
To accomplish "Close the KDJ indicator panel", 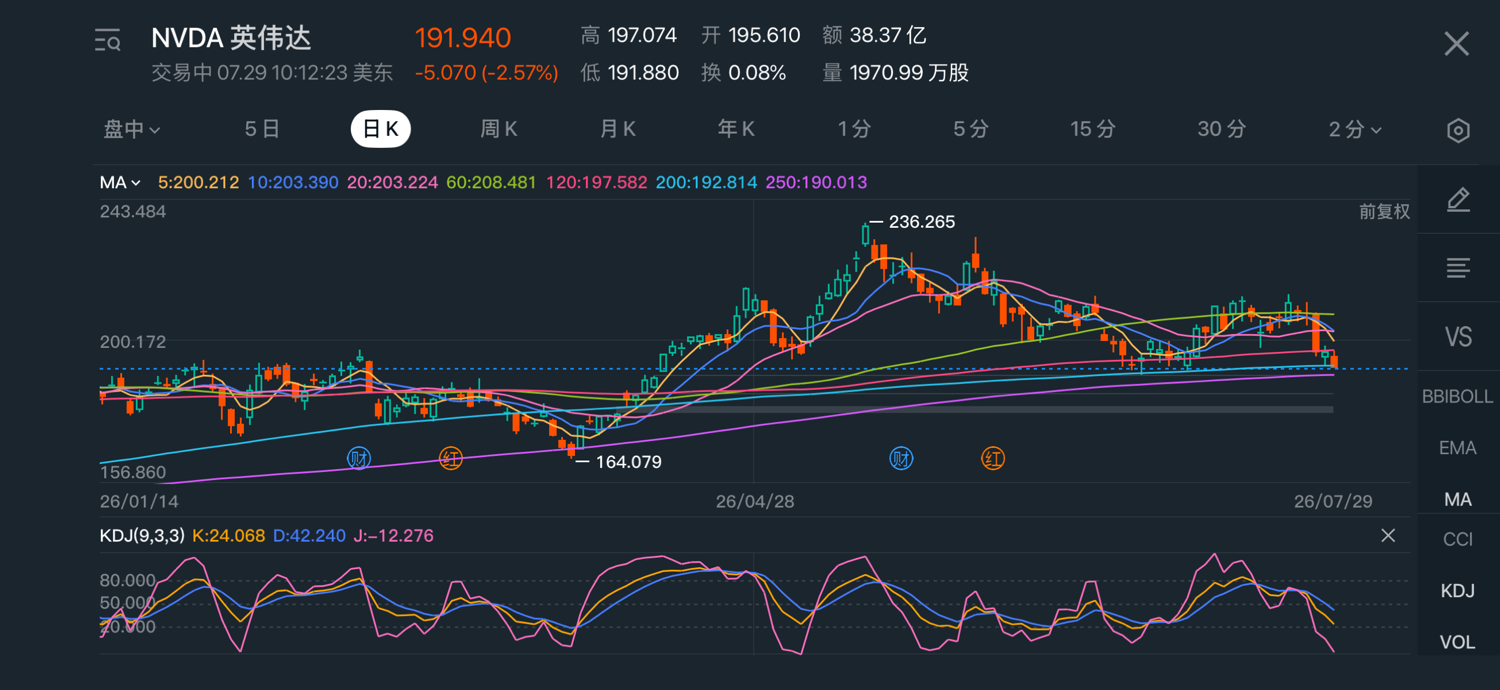I will (x=1388, y=536).
